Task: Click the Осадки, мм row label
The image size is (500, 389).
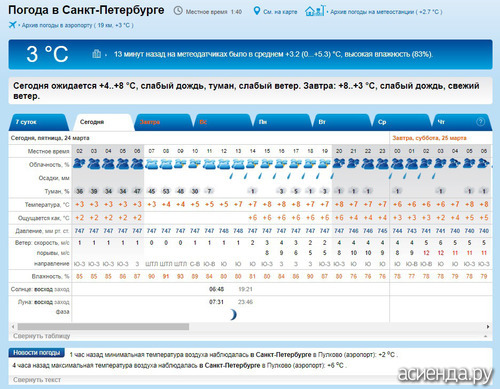Action: (54, 178)
